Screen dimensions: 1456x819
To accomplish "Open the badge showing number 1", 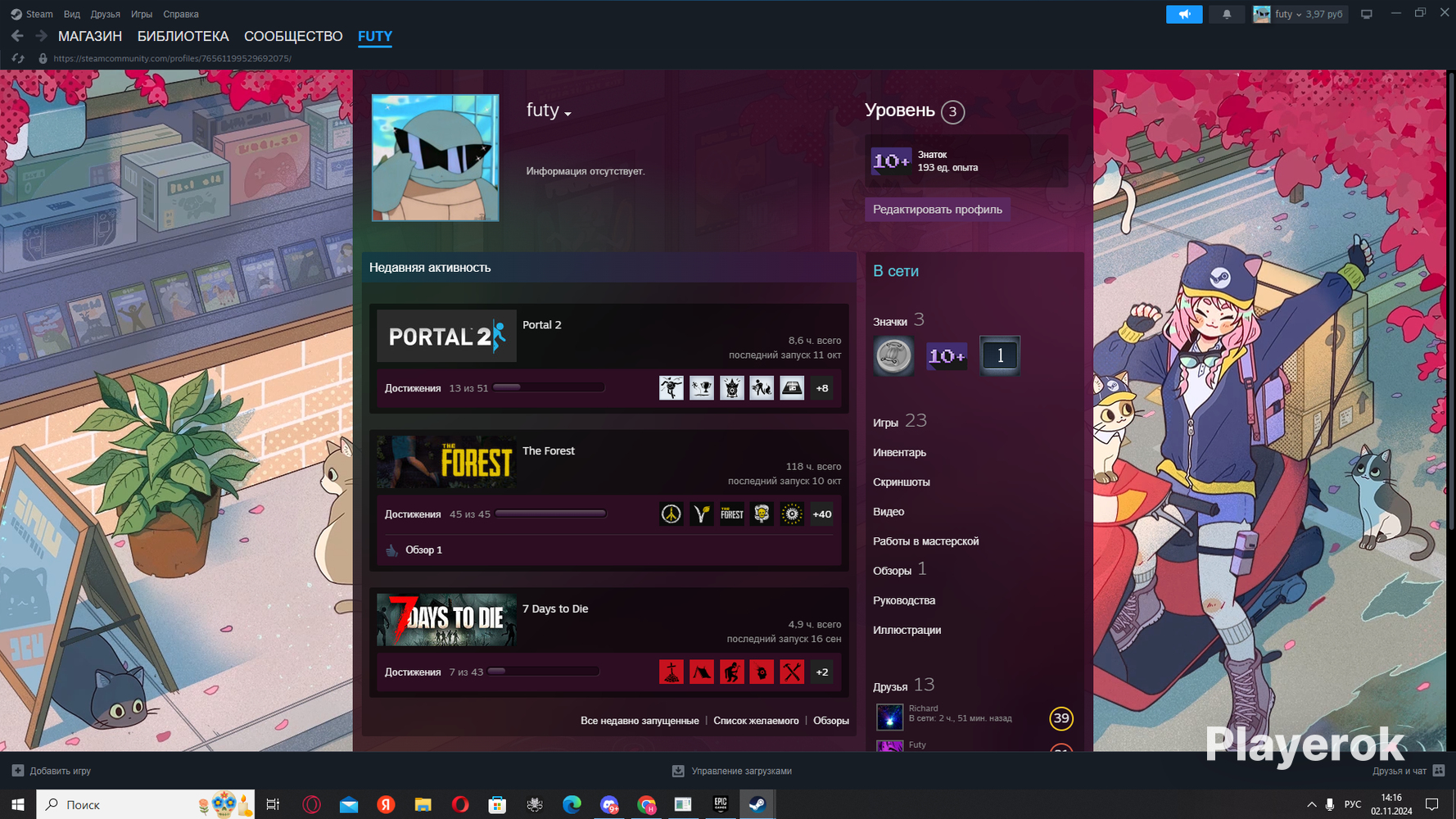I will pos(1000,355).
